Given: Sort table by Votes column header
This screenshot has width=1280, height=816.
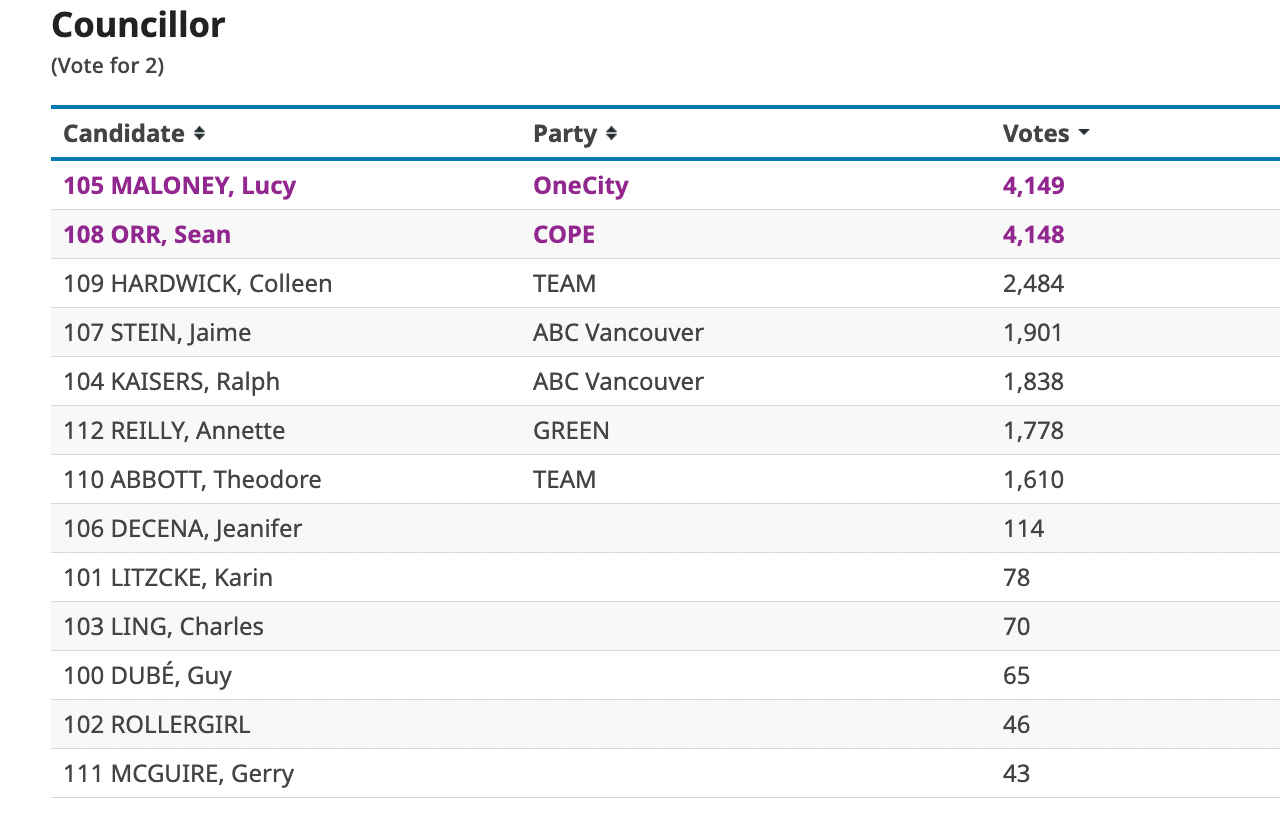Looking at the screenshot, I should (x=1036, y=133).
